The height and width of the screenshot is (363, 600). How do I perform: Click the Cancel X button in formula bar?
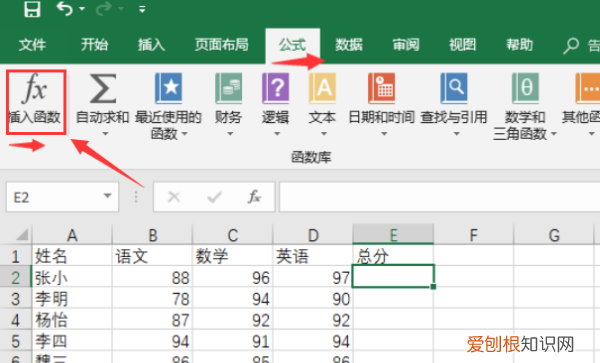(174, 197)
